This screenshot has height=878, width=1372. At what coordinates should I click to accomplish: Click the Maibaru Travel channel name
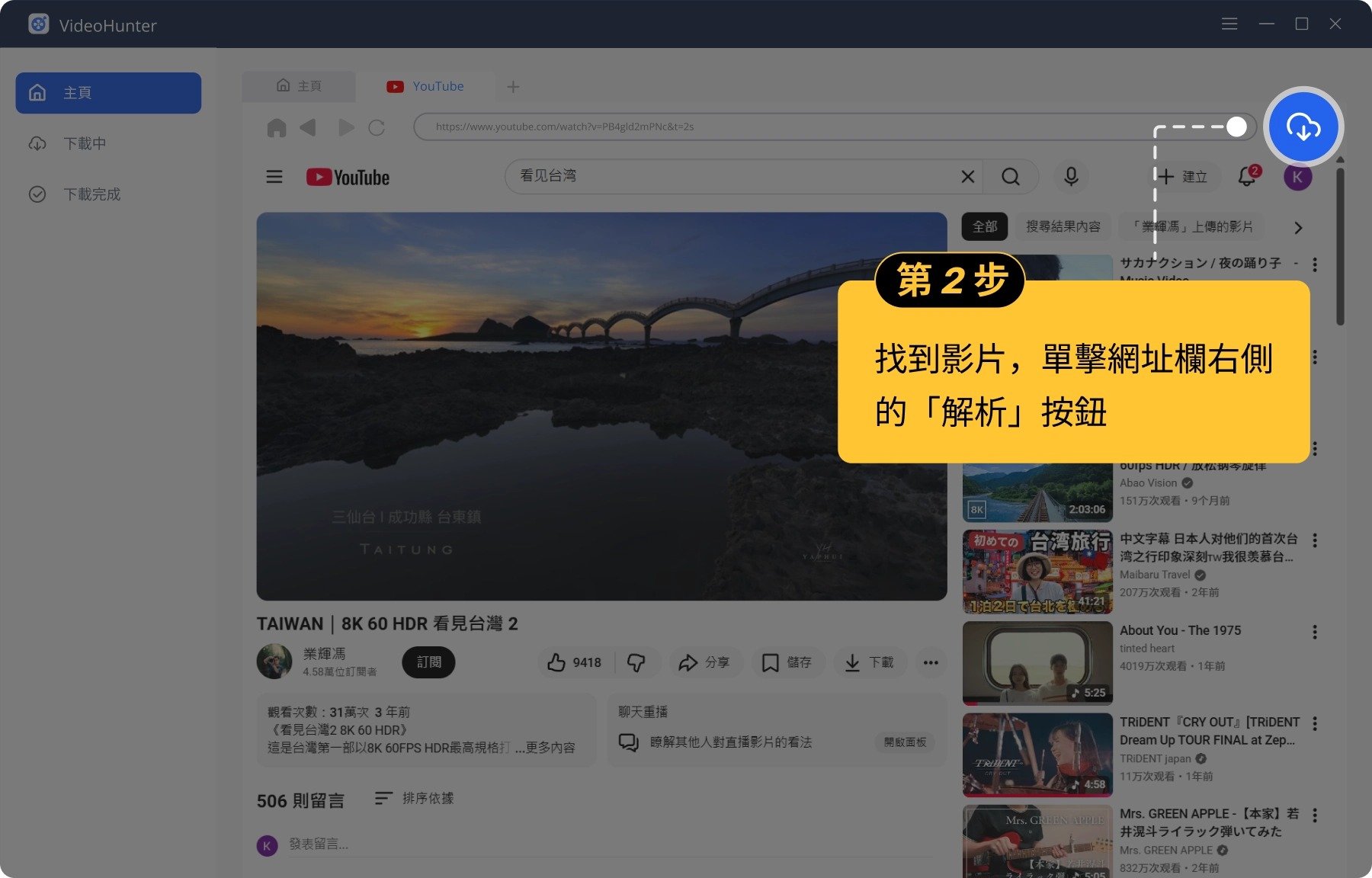1155,575
